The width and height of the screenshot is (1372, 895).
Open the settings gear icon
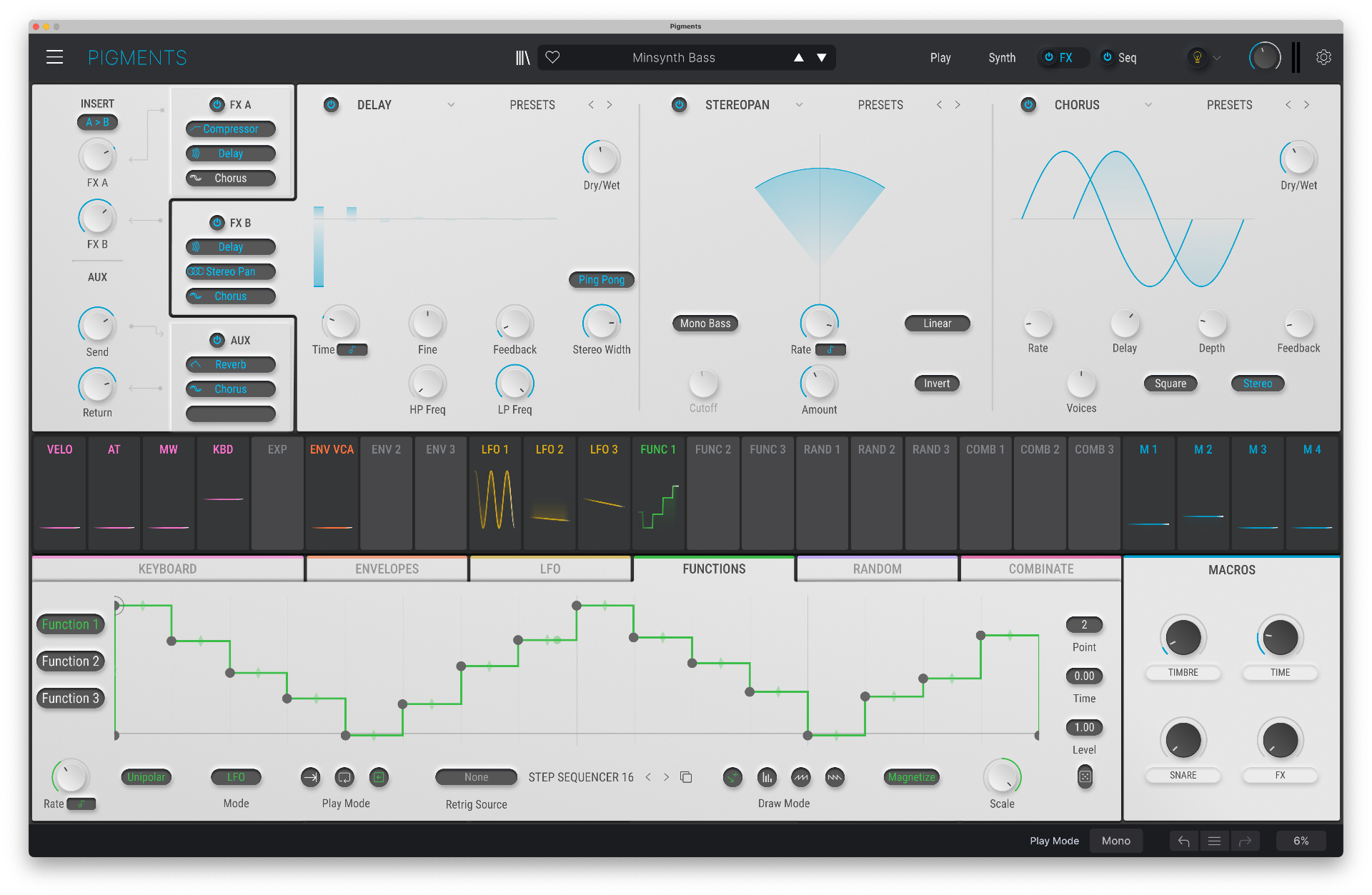(1323, 58)
